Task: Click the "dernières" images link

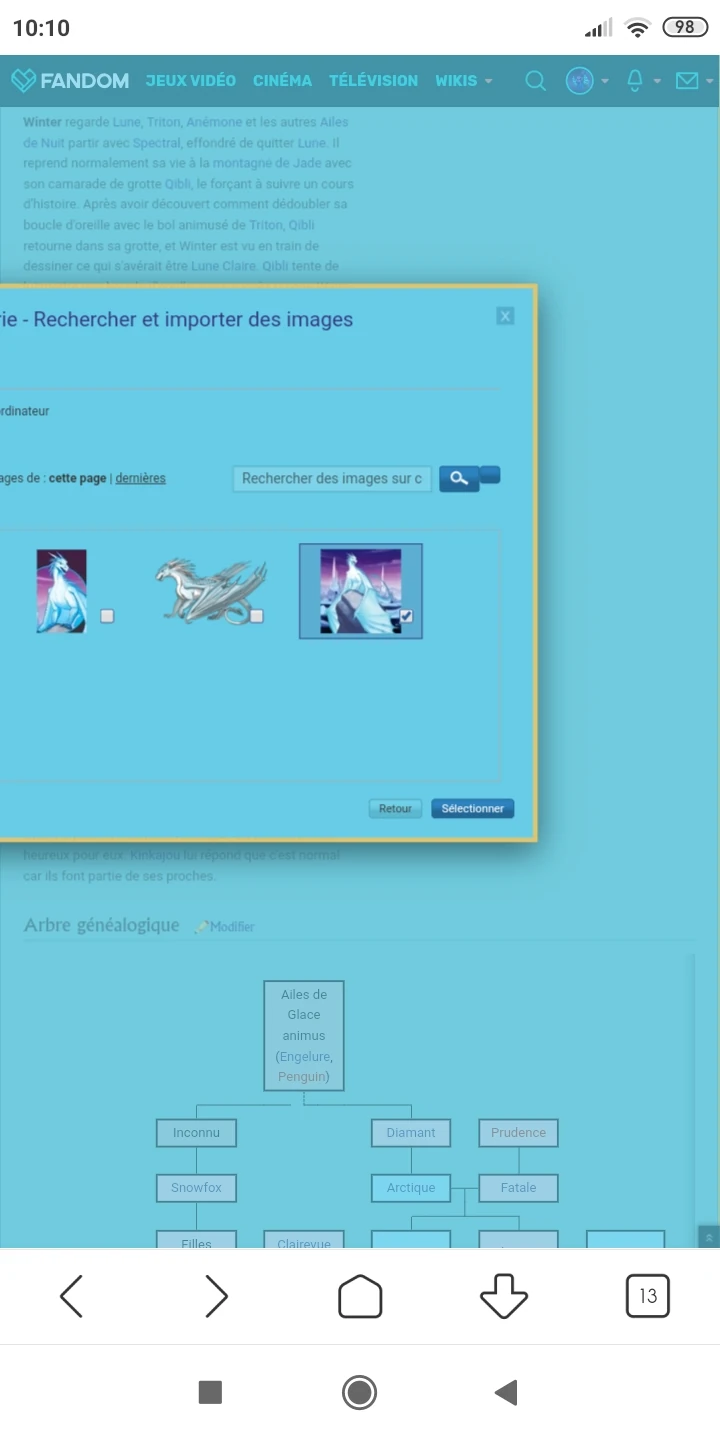Action: point(140,478)
